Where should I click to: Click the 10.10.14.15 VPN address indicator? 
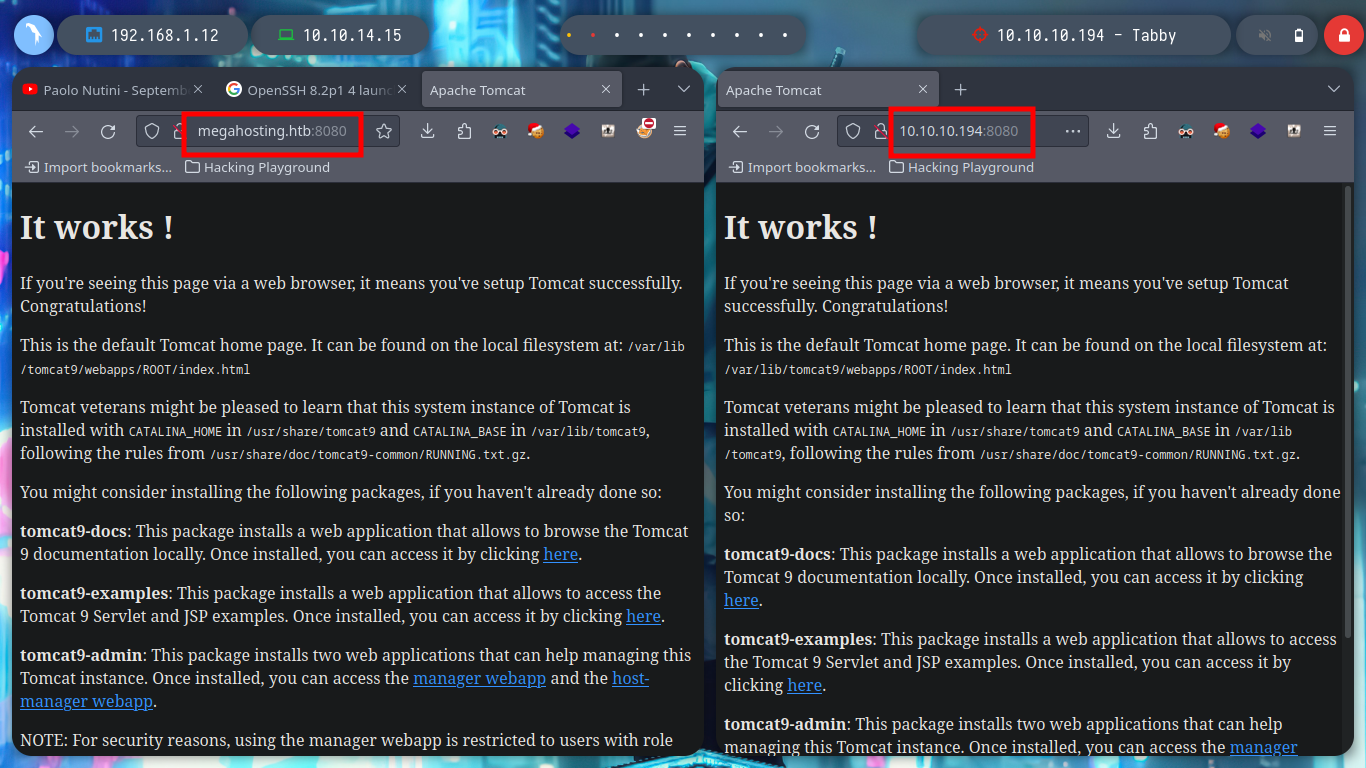tap(340, 35)
